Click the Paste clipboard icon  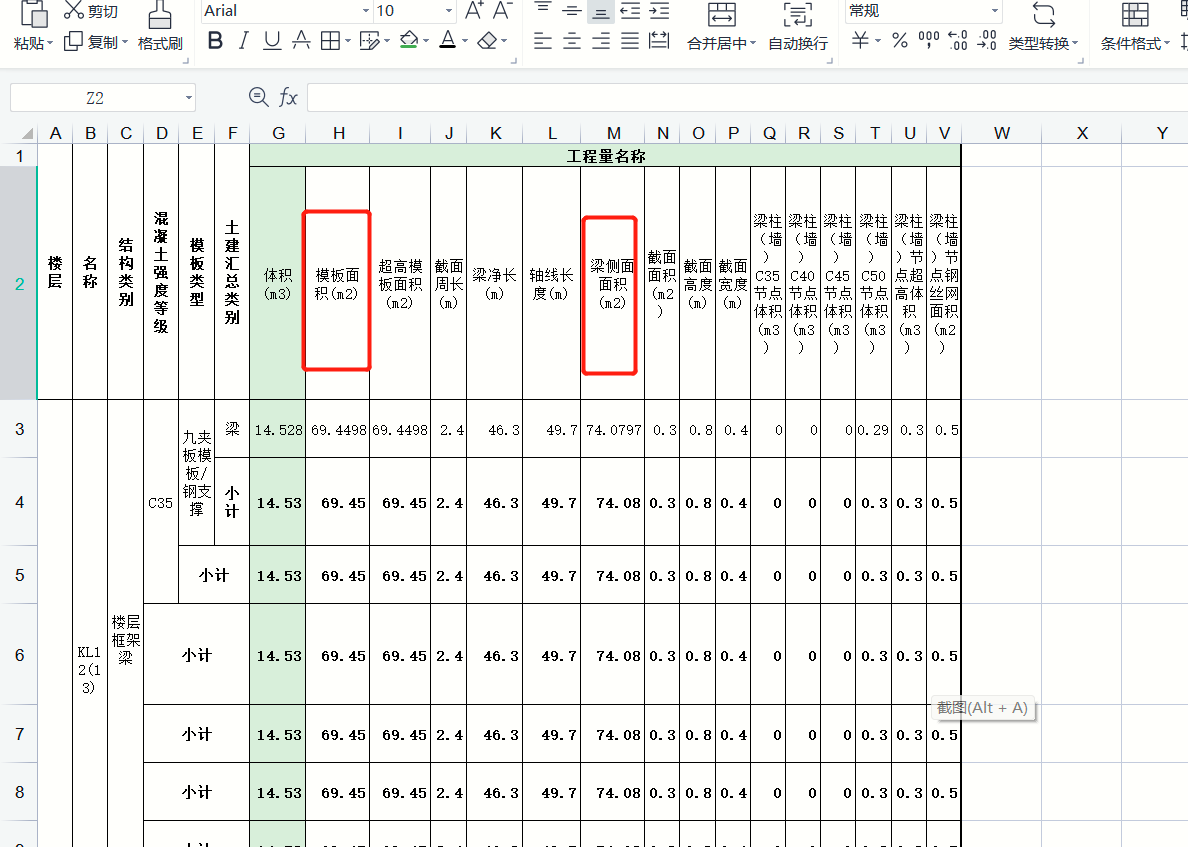click(33, 14)
